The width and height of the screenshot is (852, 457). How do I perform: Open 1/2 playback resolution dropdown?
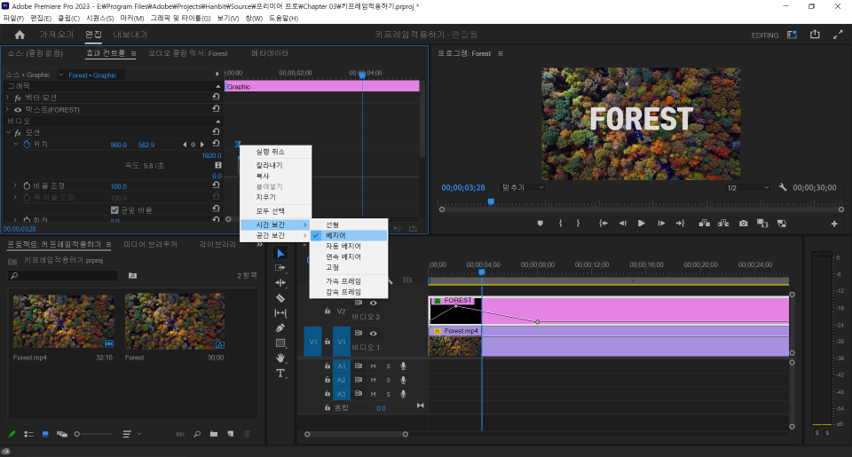coord(748,187)
